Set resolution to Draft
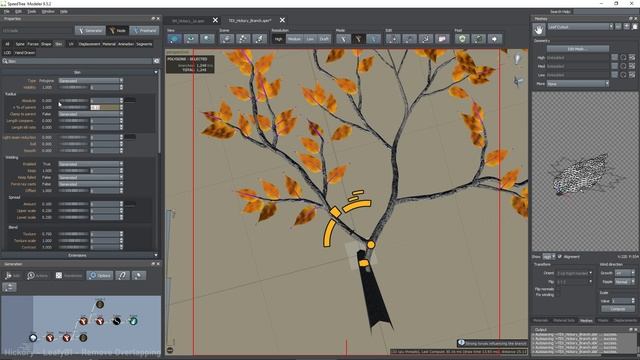This screenshot has height=360, width=640. (324, 39)
